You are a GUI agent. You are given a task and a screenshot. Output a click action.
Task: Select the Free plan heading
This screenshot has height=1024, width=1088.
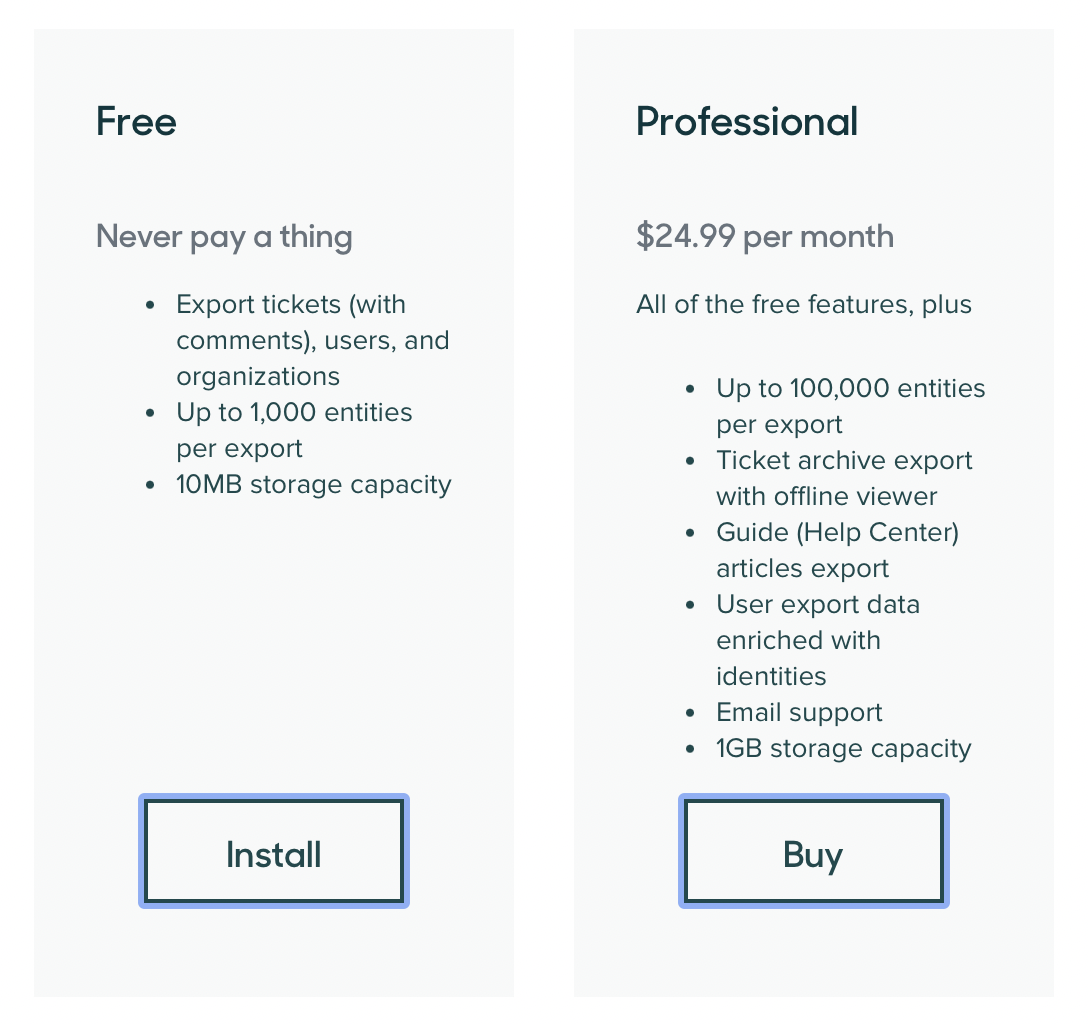point(136,122)
